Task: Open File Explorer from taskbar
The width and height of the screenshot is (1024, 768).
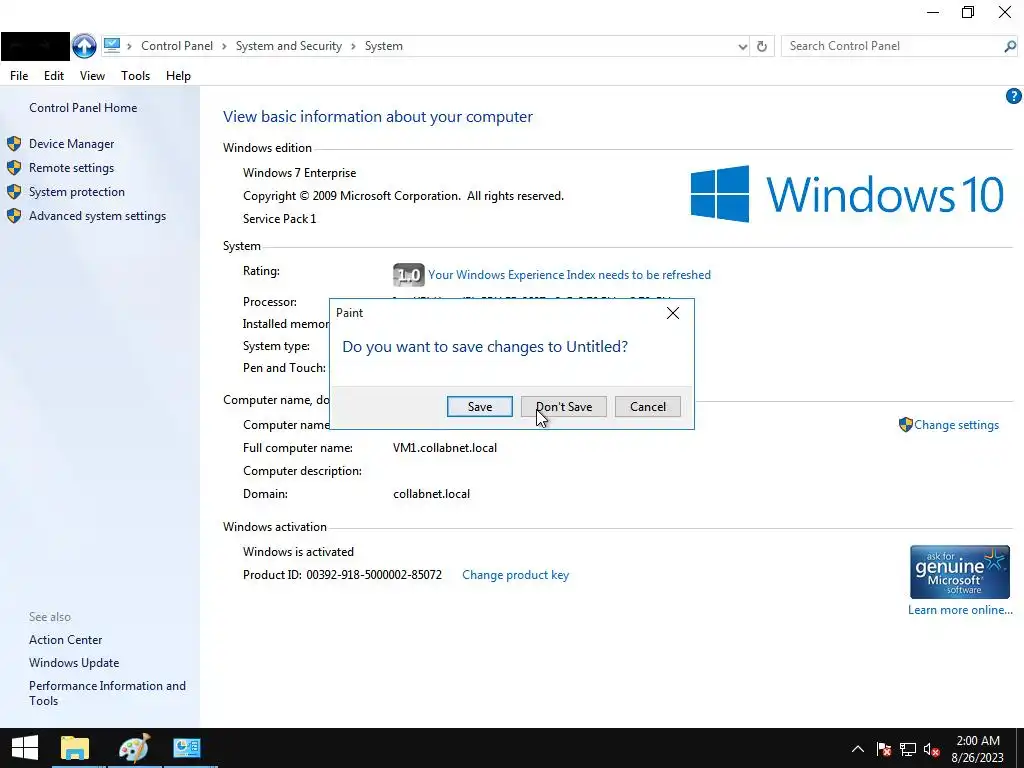Action: pos(74,748)
